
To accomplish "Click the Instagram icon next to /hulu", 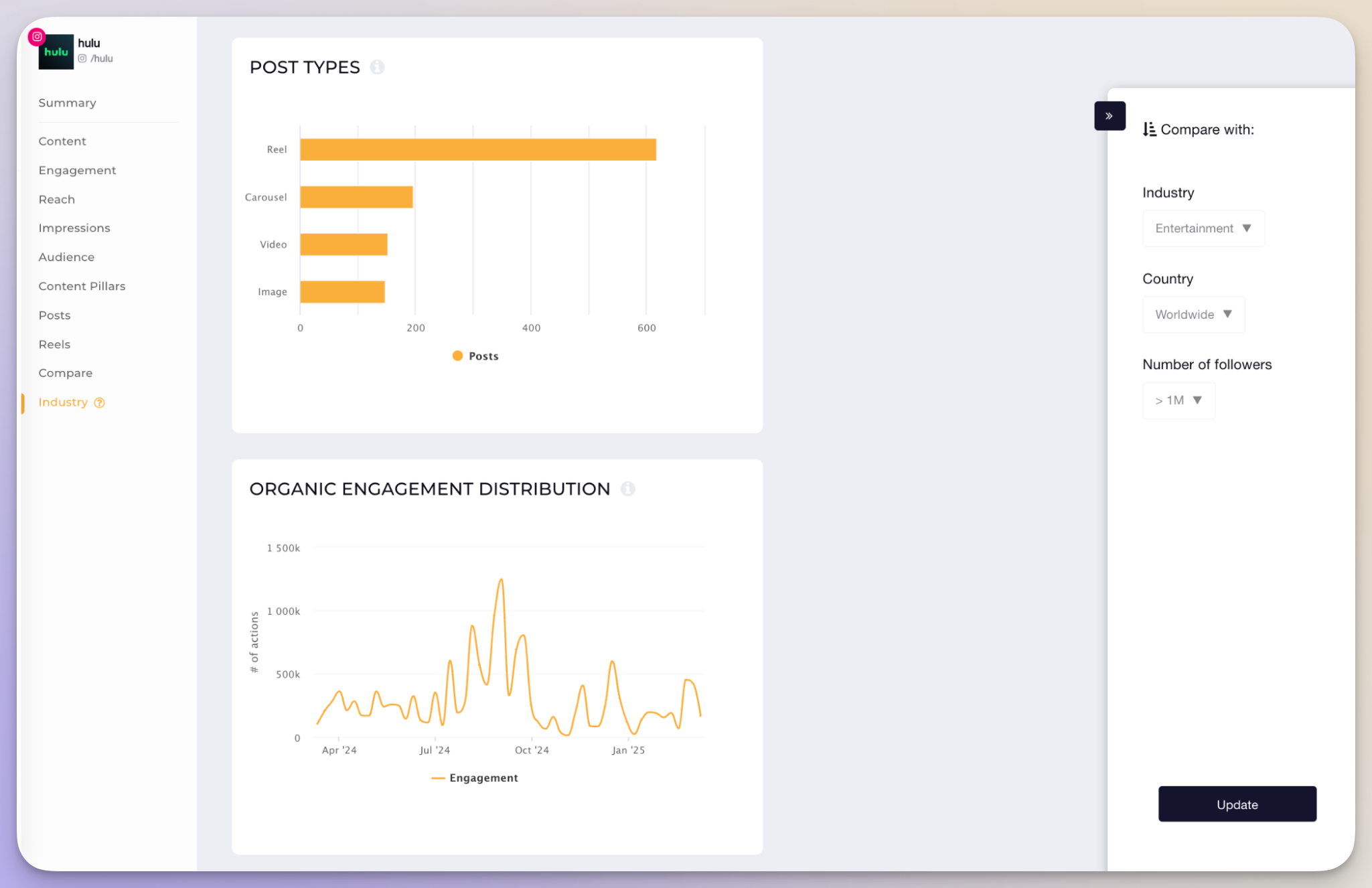I will (82, 59).
